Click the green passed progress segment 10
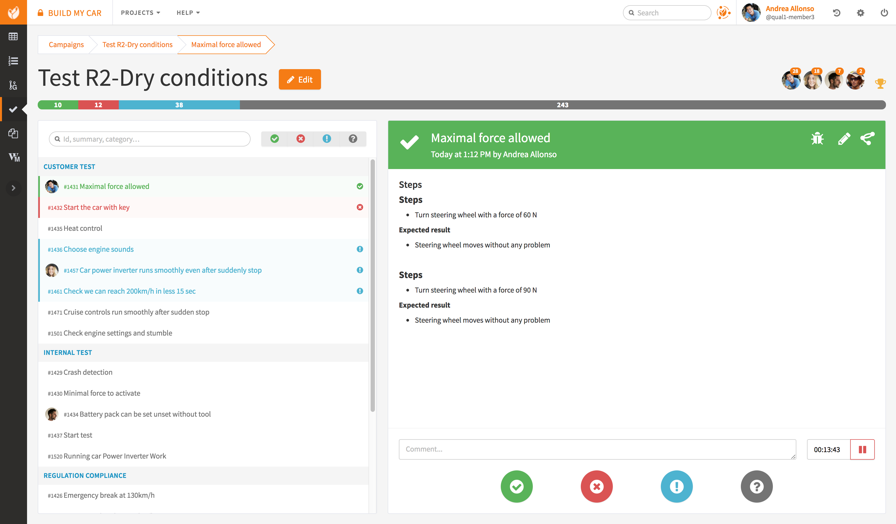This screenshot has width=896, height=524. [x=58, y=105]
